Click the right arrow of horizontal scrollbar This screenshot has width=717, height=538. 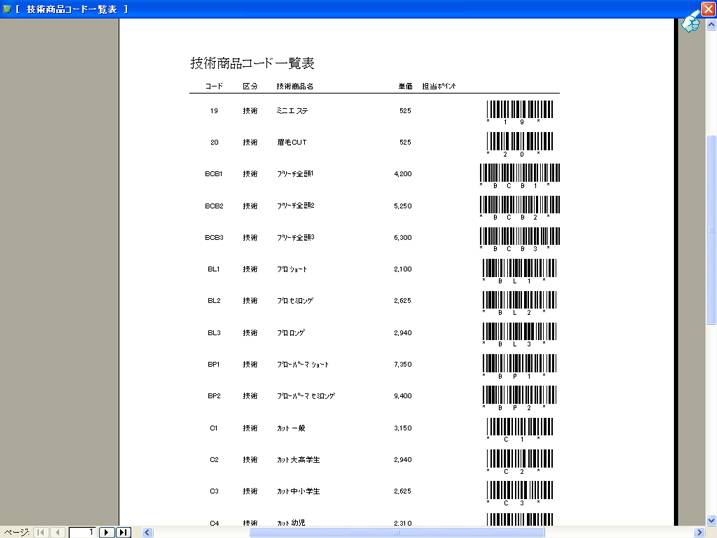pos(699,533)
